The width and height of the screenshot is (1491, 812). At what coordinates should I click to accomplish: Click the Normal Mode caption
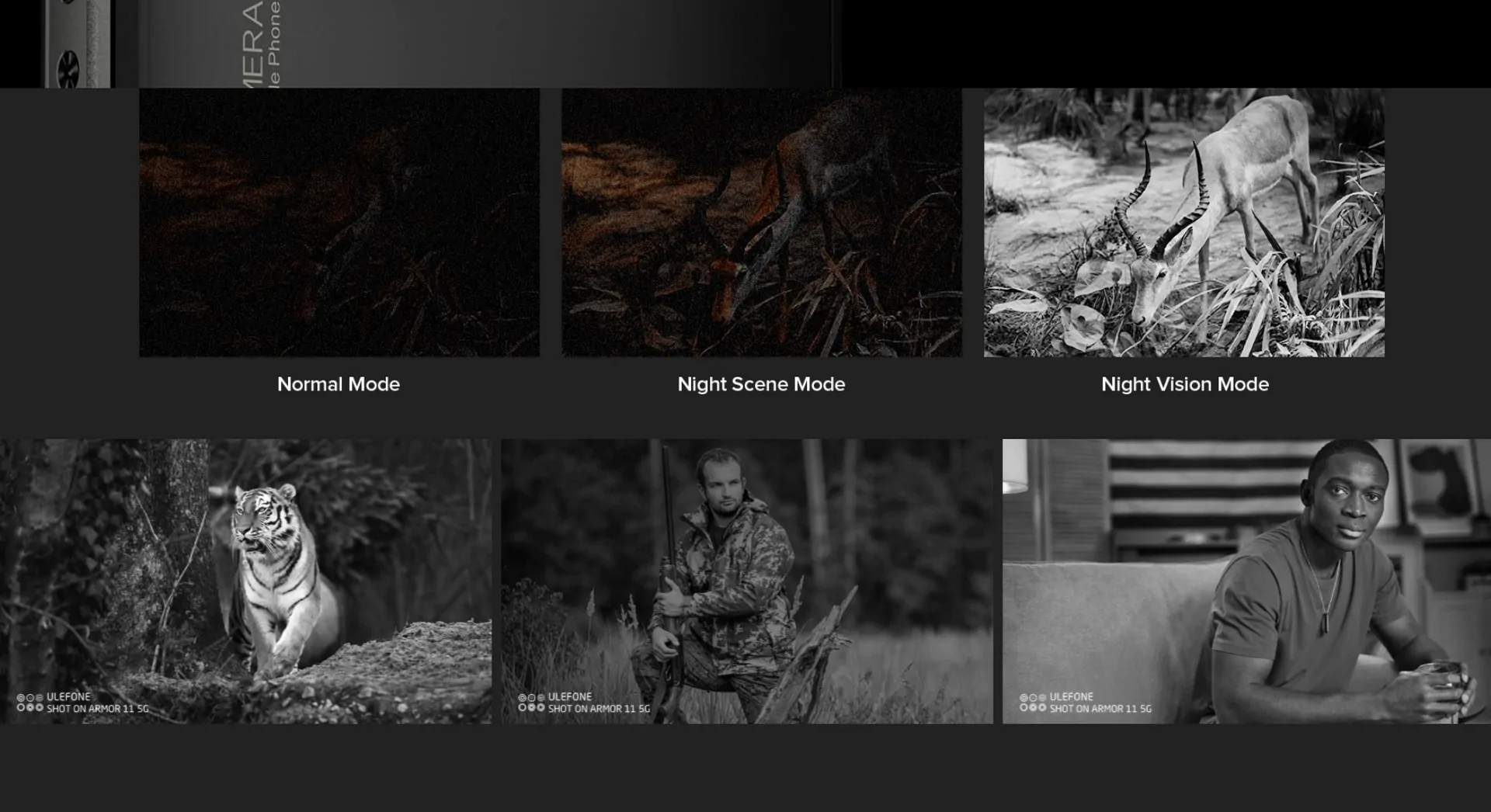[339, 384]
